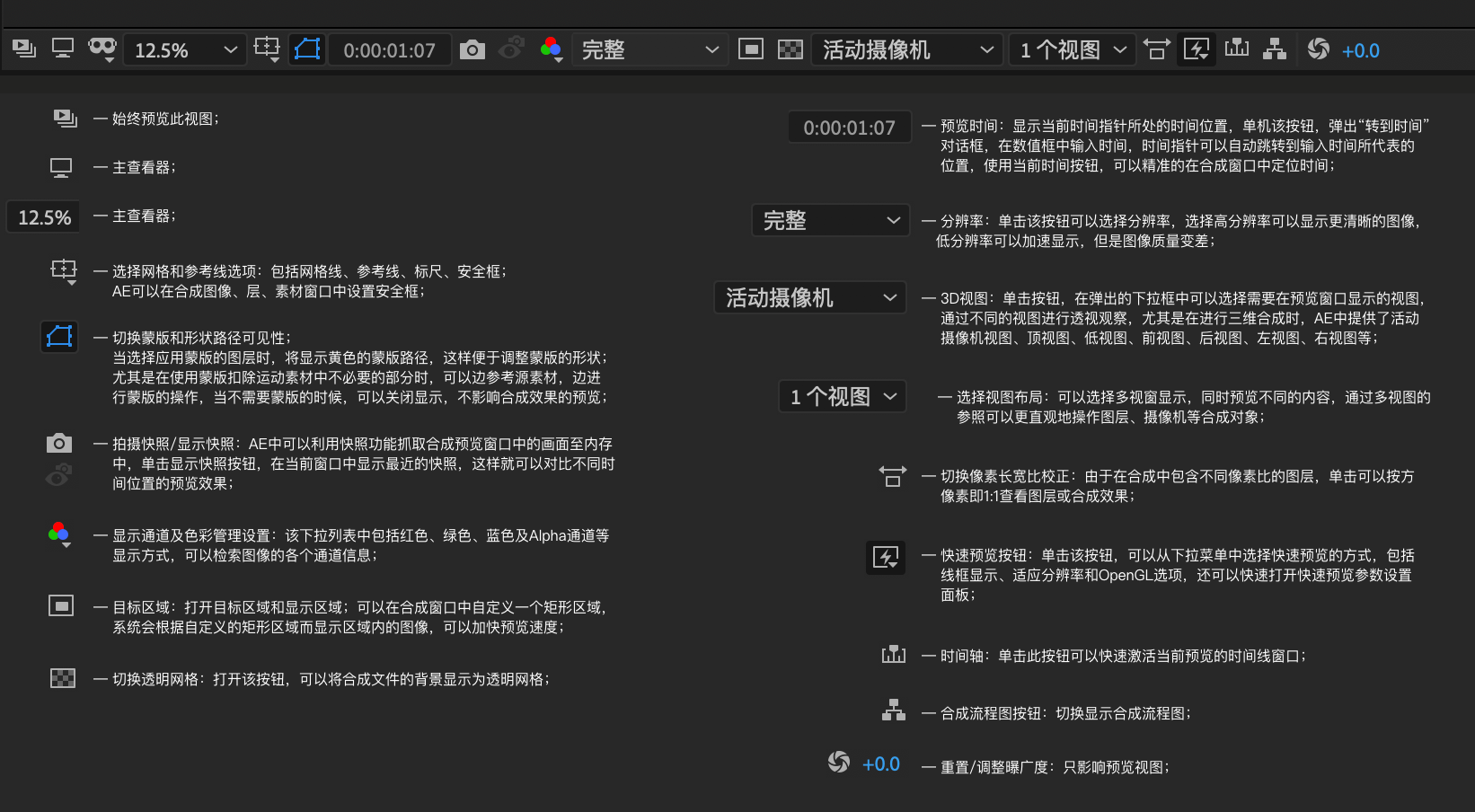Select the snapshot camera icon

pos(473,49)
